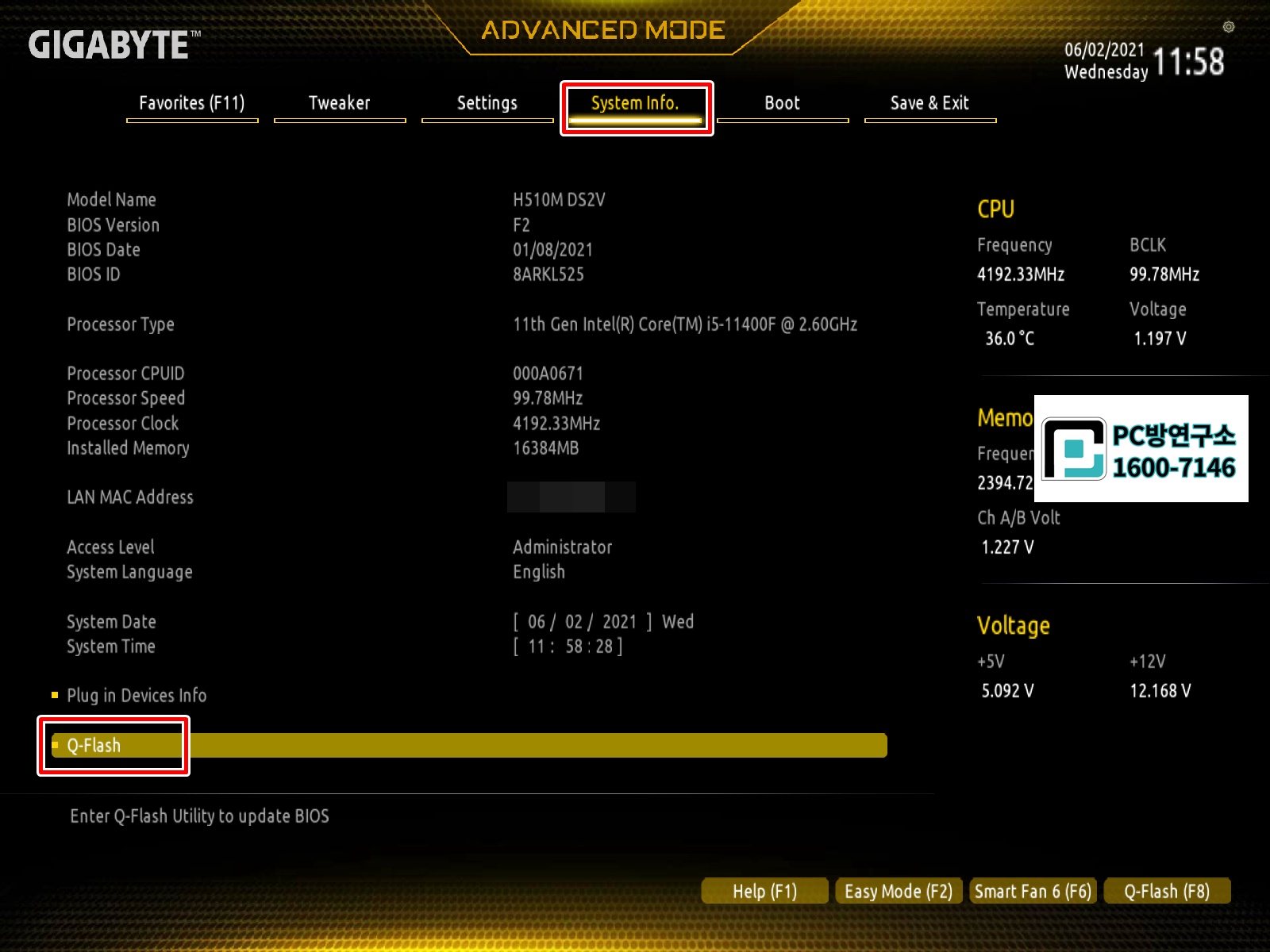Click the +12V reading 12.168 V
Image resolution: width=1270 pixels, height=952 pixels.
(x=1160, y=691)
